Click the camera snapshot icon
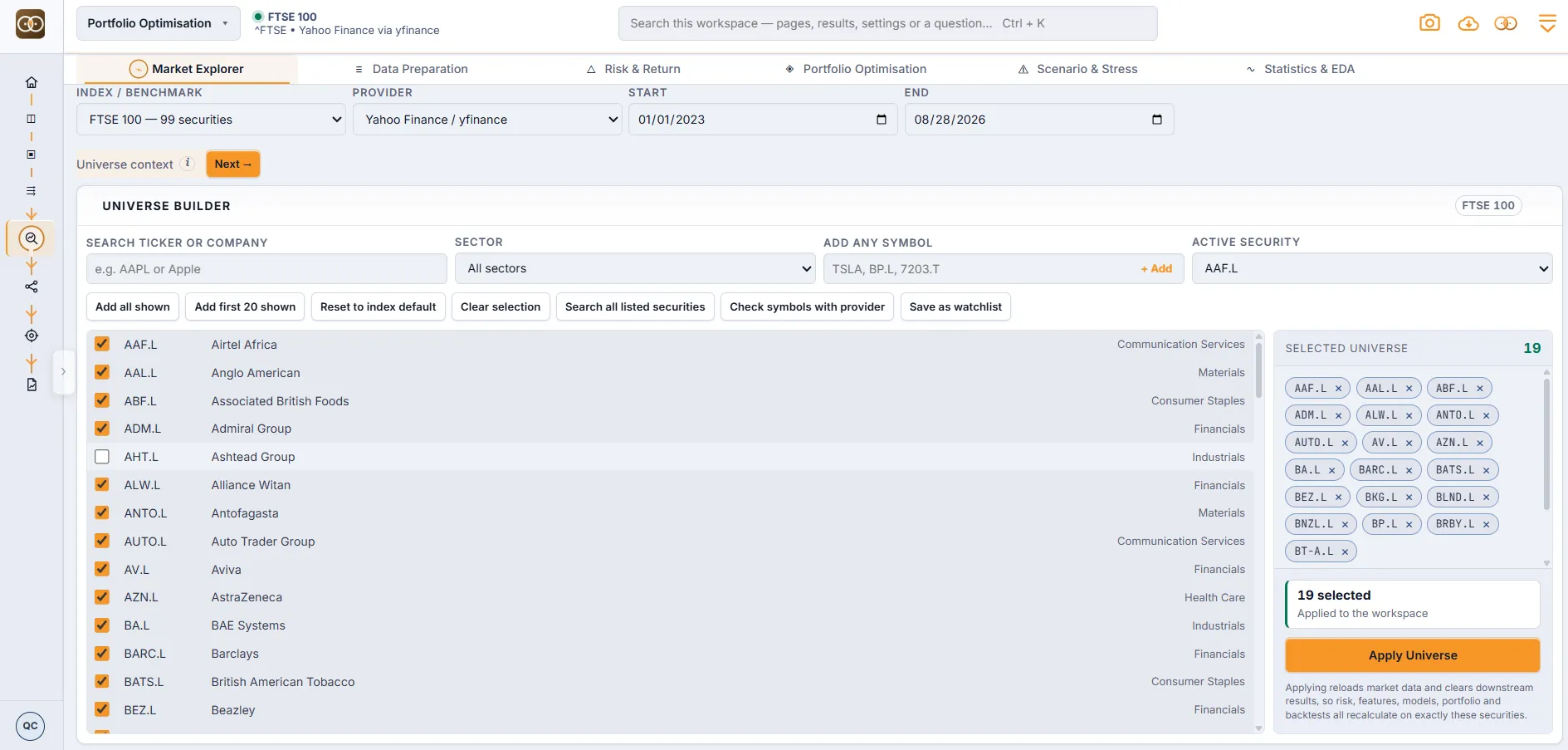This screenshot has height=750, width=1568. pos(1429,23)
